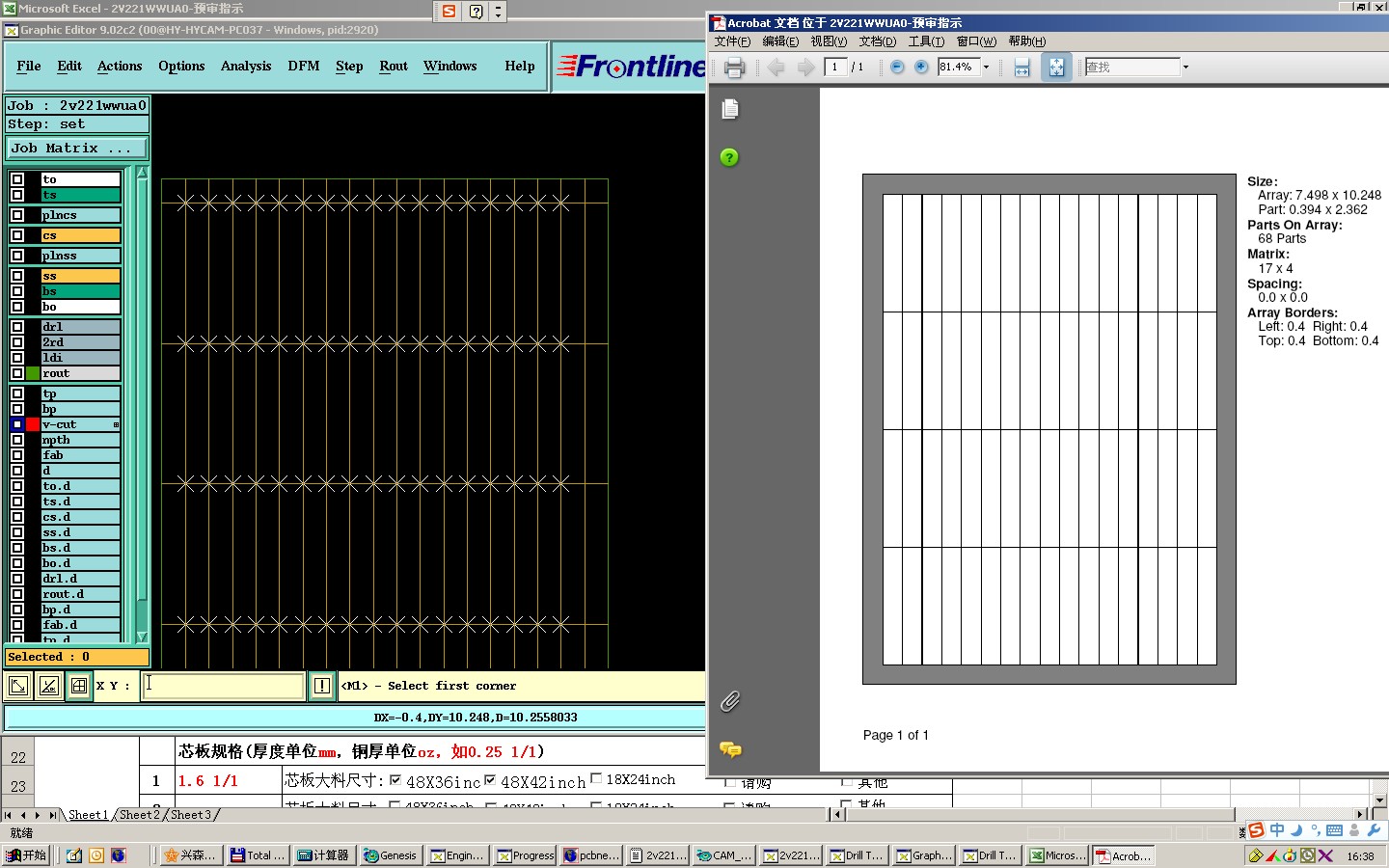Click the zoom in plus button
The height and width of the screenshot is (868, 1389).
[921, 67]
